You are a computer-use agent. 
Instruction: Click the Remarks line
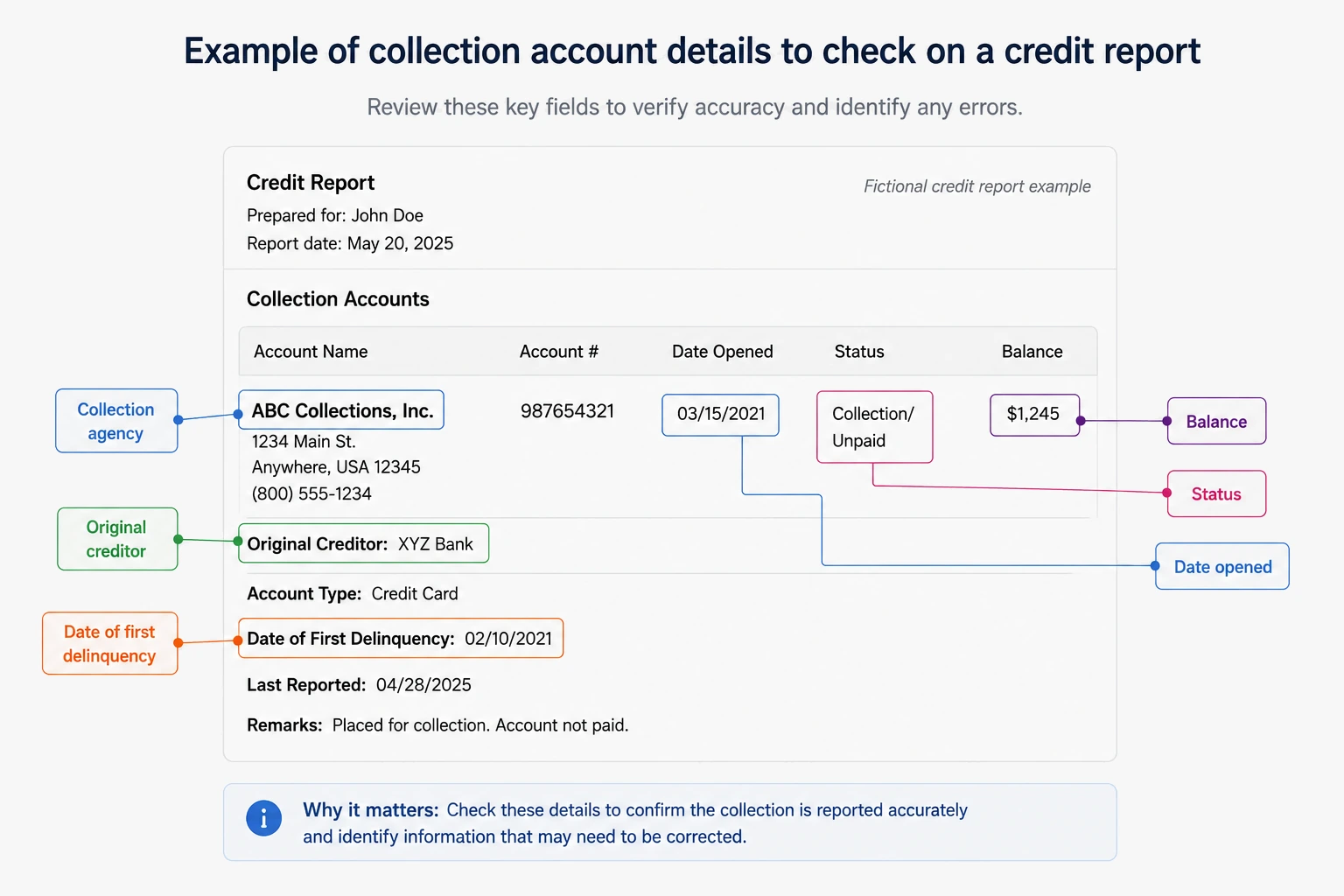click(x=437, y=724)
